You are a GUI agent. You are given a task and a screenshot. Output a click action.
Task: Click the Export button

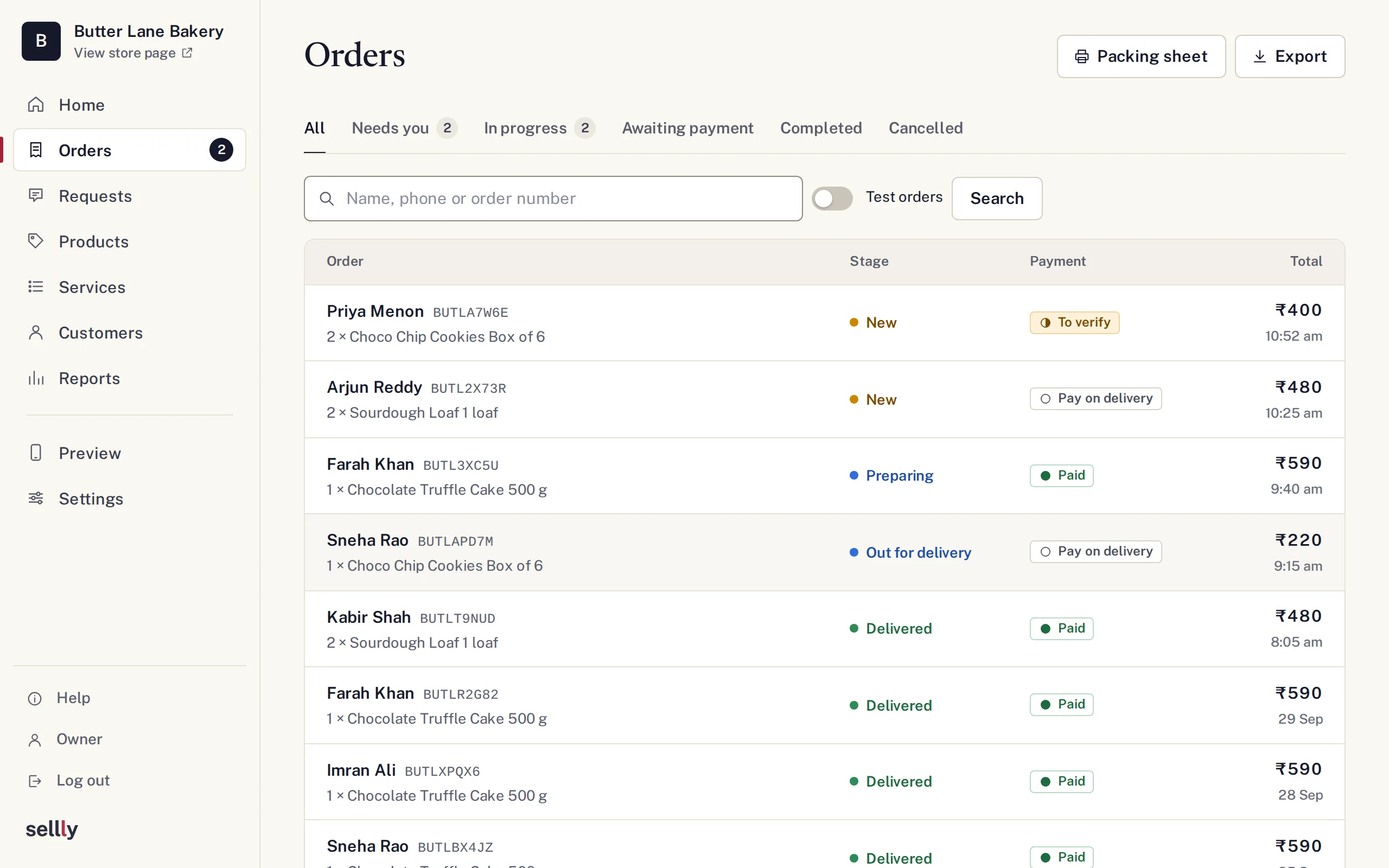[x=1290, y=56]
